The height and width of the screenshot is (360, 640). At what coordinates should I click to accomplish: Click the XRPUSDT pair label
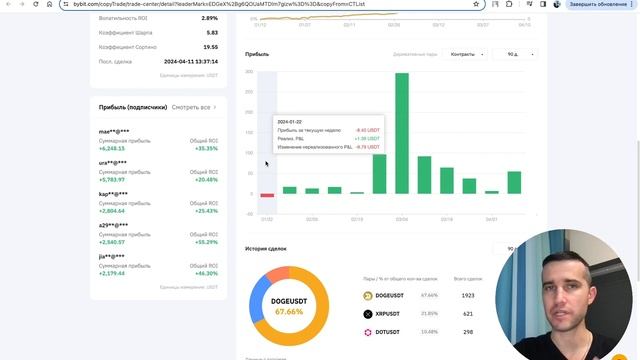tap(387, 314)
